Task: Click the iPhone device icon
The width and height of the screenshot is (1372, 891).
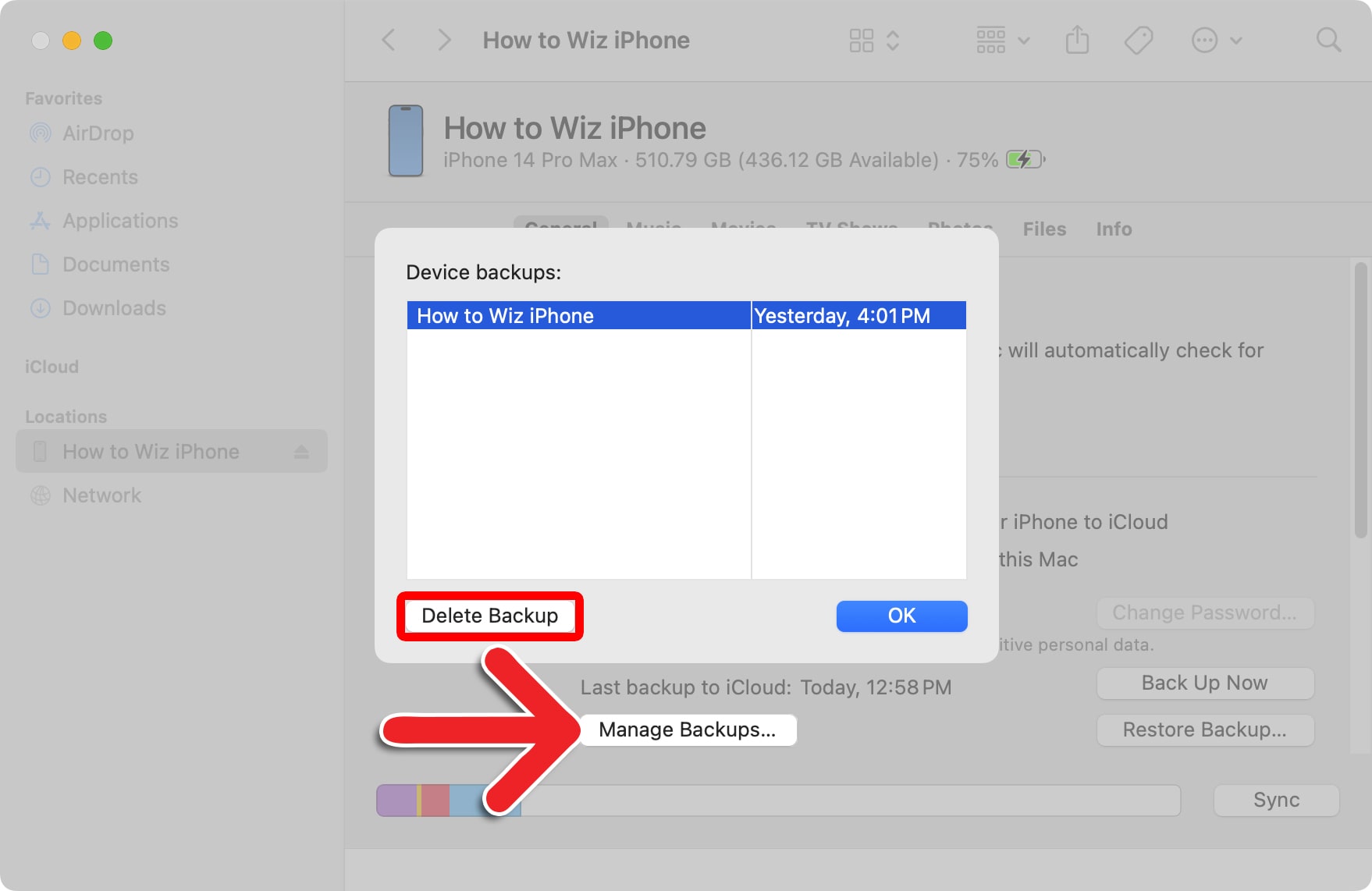Action: coord(406,141)
